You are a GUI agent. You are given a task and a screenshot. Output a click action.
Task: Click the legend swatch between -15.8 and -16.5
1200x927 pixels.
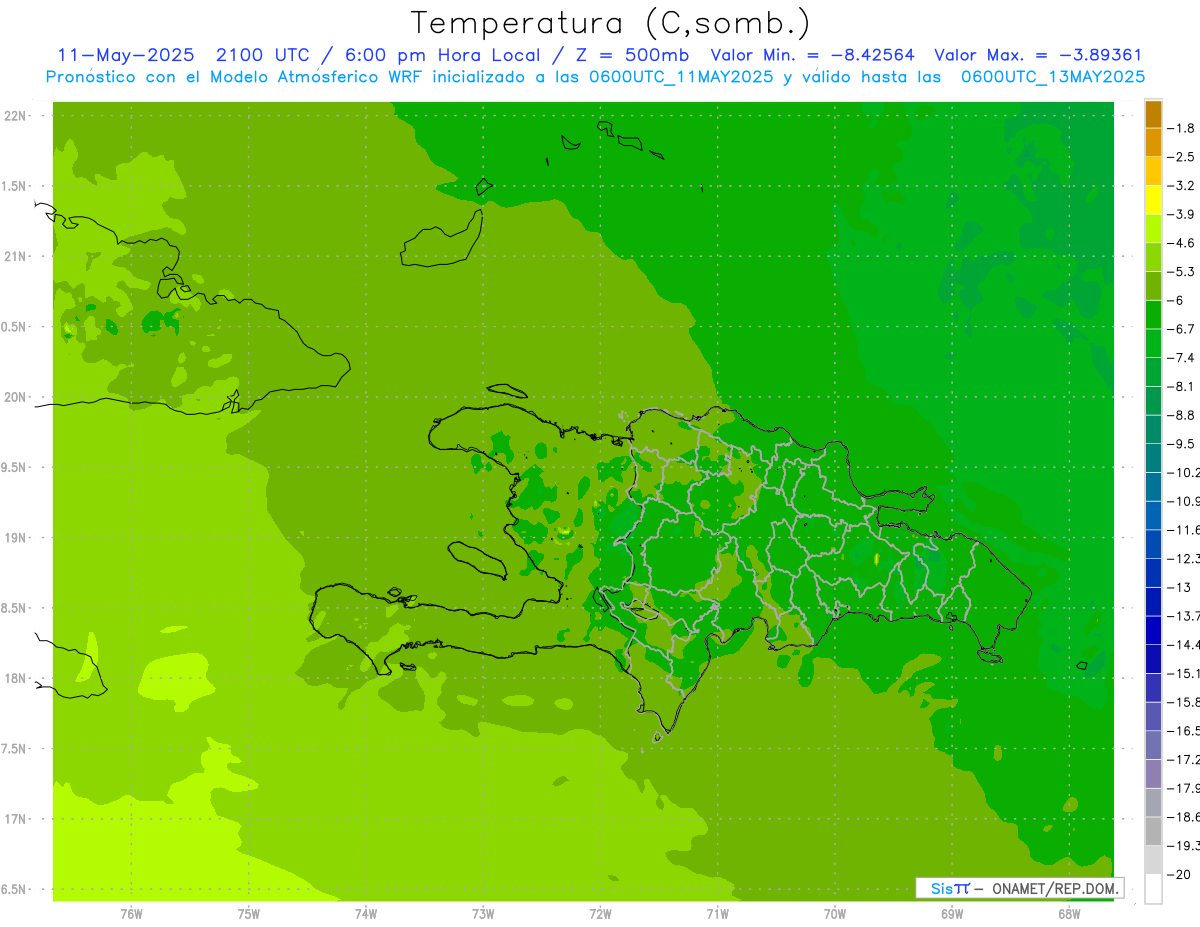tap(1153, 716)
